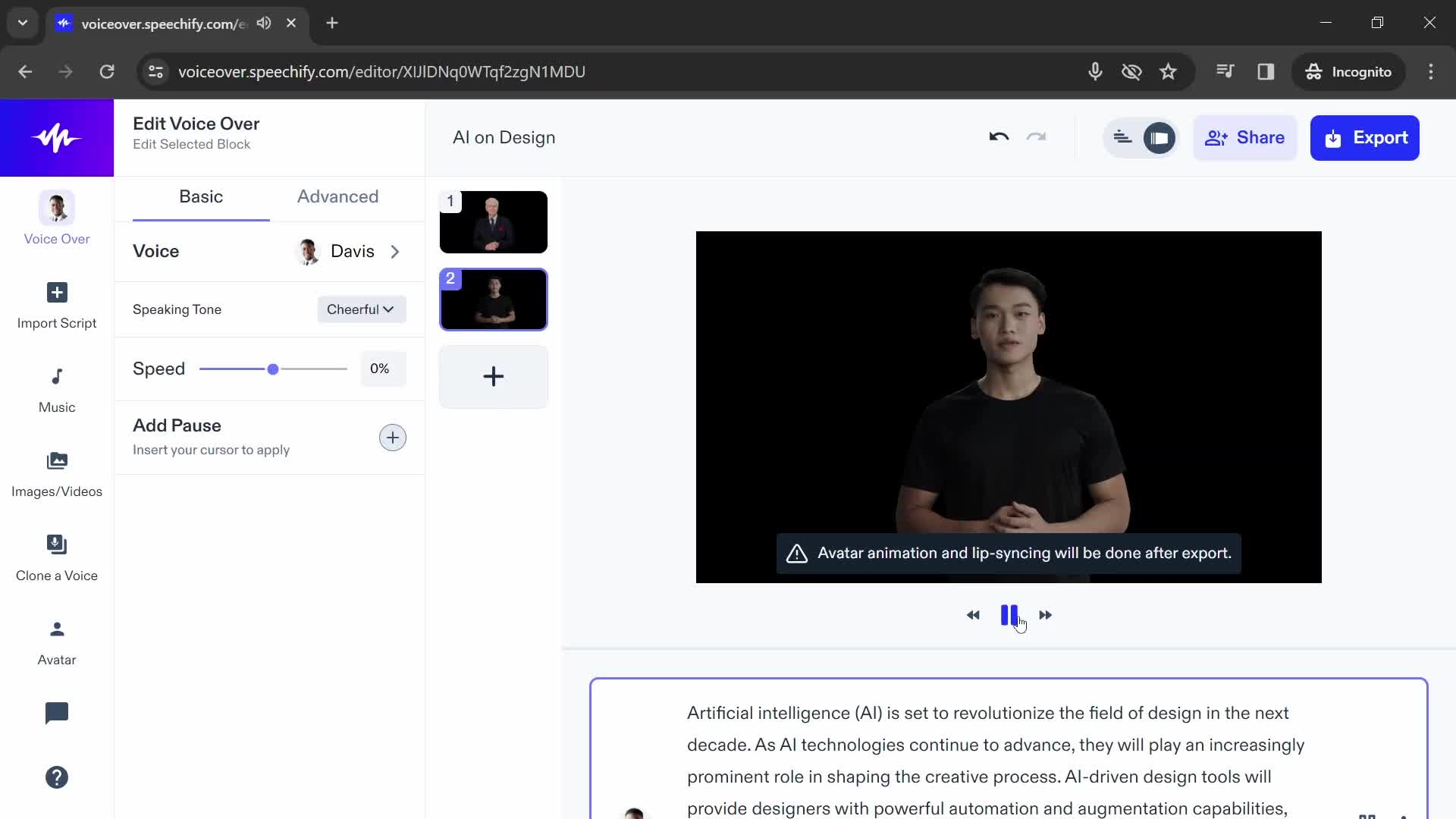This screenshot has height=819, width=1456.
Task: Click the square/export format icon
Action: [x=1159, y=138]
